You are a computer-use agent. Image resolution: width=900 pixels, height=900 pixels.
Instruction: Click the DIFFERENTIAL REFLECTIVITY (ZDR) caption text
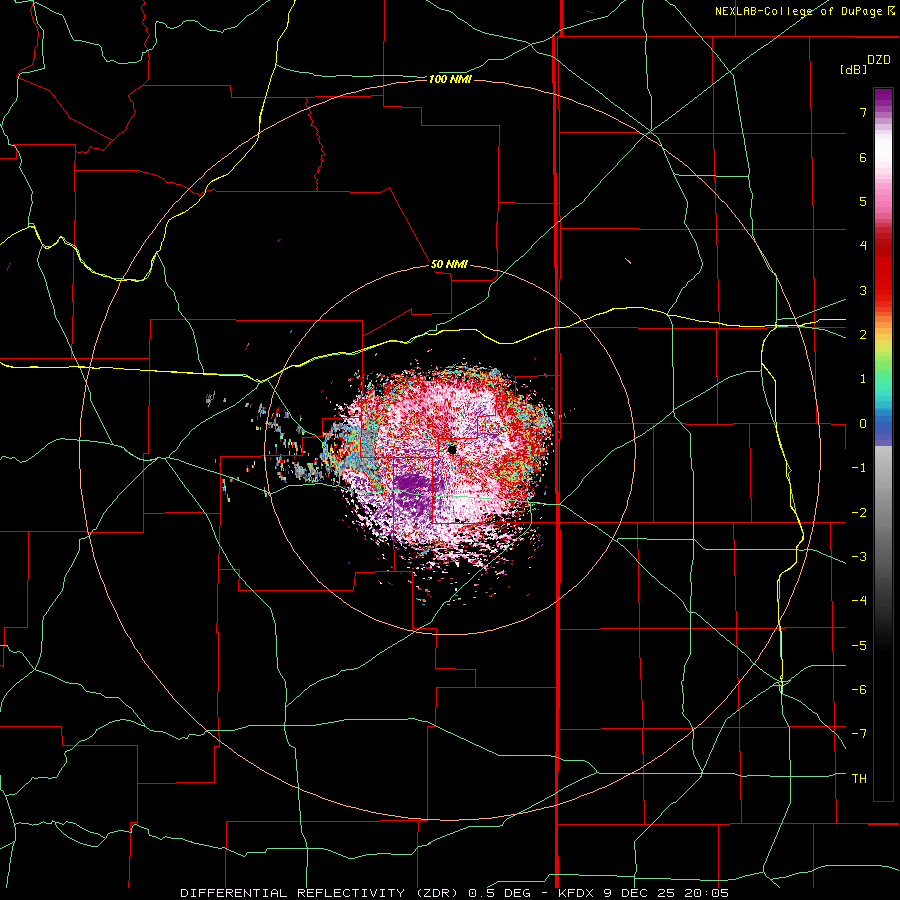tap(320, 893)
